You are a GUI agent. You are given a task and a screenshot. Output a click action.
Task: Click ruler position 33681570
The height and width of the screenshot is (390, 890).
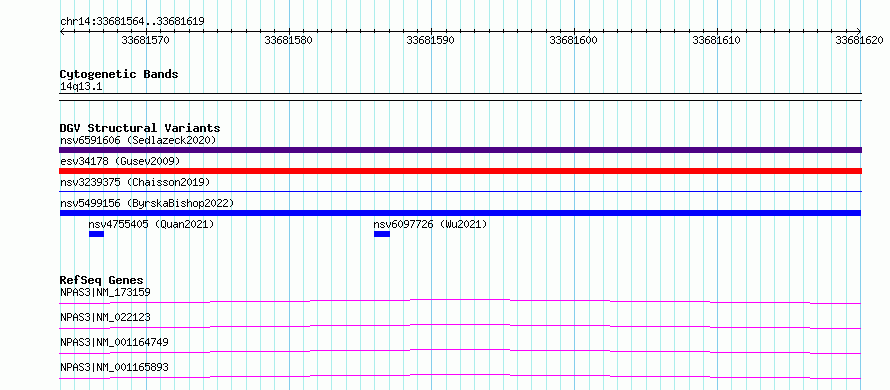click(x=145, y=40)
